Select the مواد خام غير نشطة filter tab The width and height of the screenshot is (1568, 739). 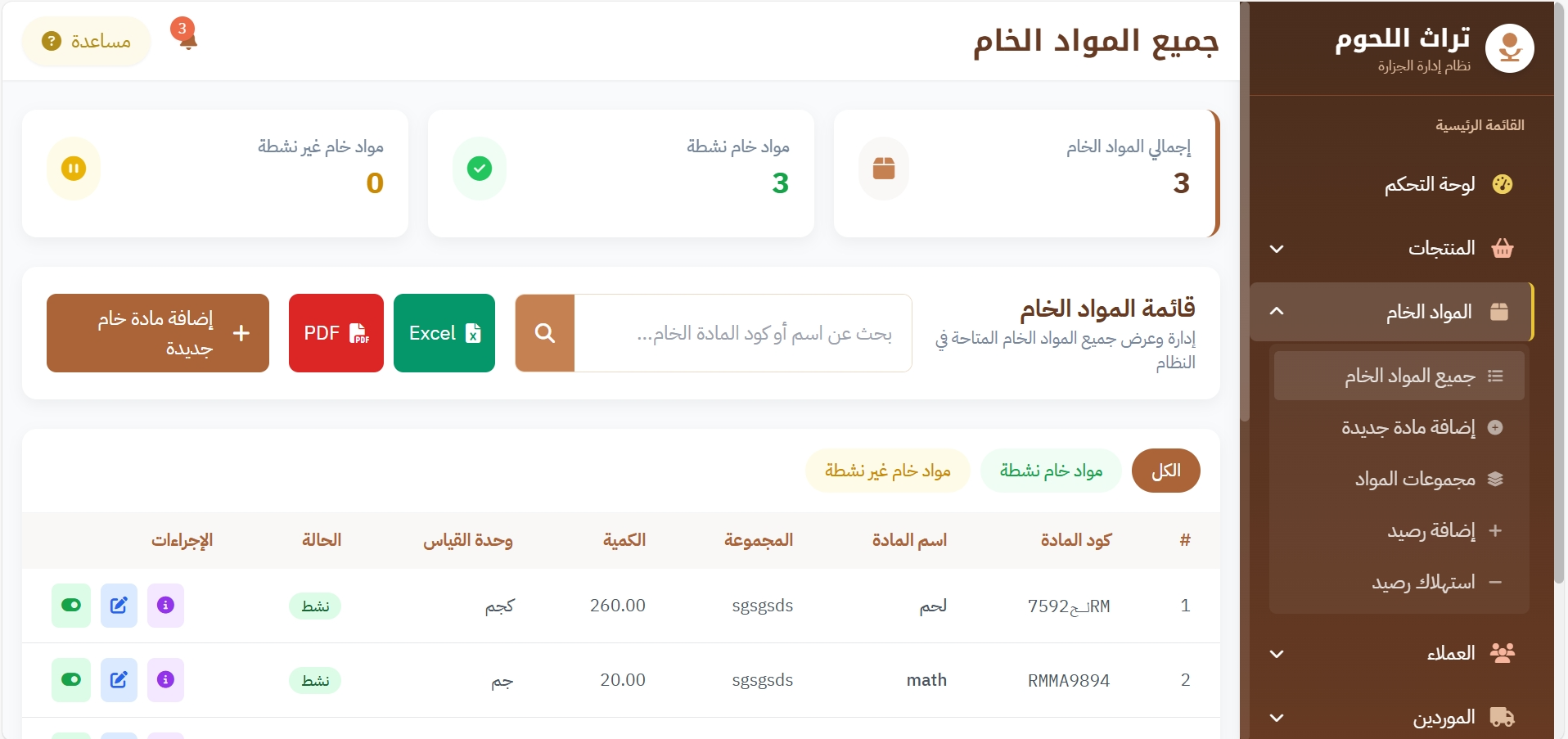coord(887,471)
